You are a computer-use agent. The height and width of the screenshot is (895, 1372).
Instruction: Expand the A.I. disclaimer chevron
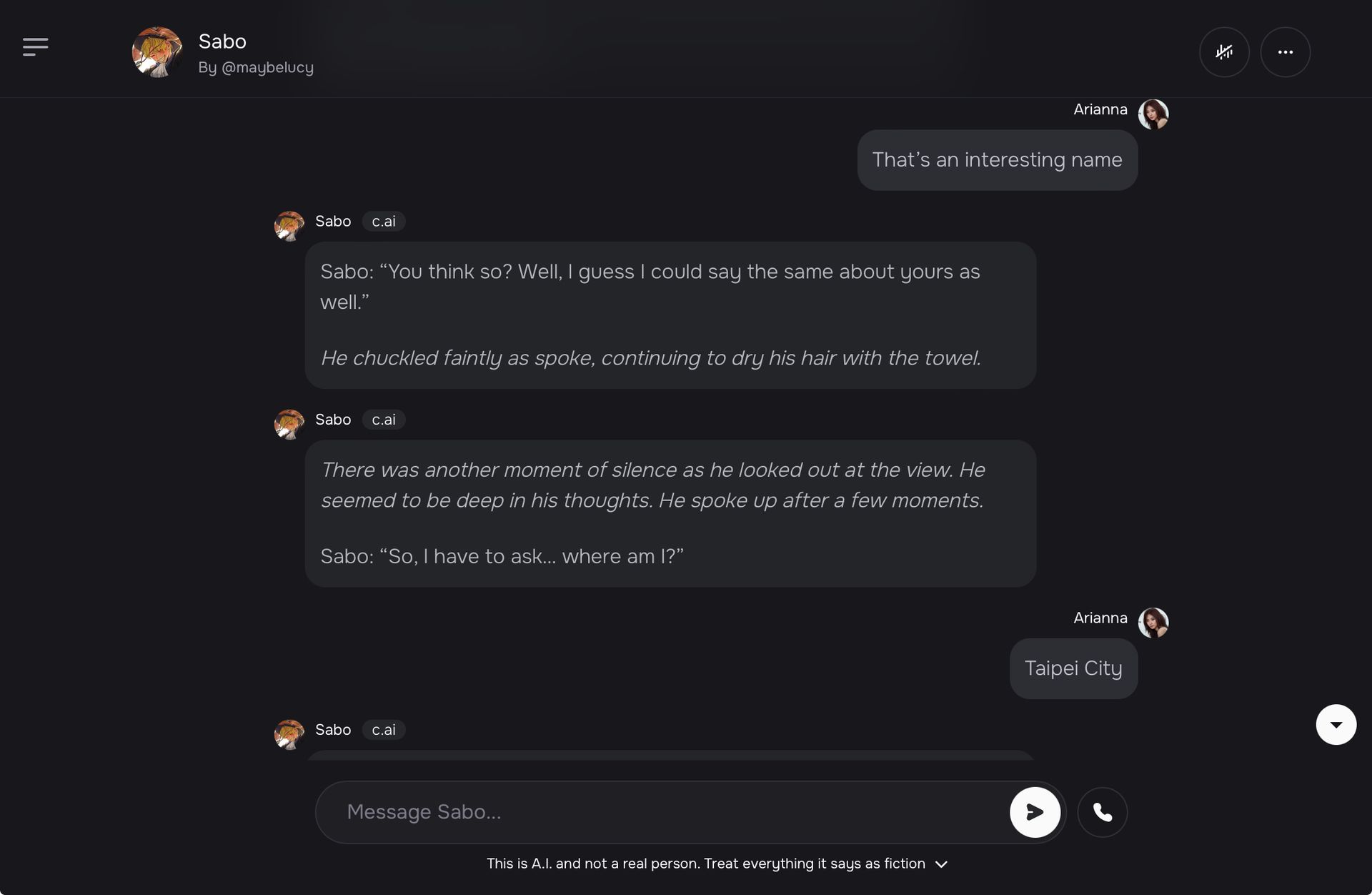[942, 864]
